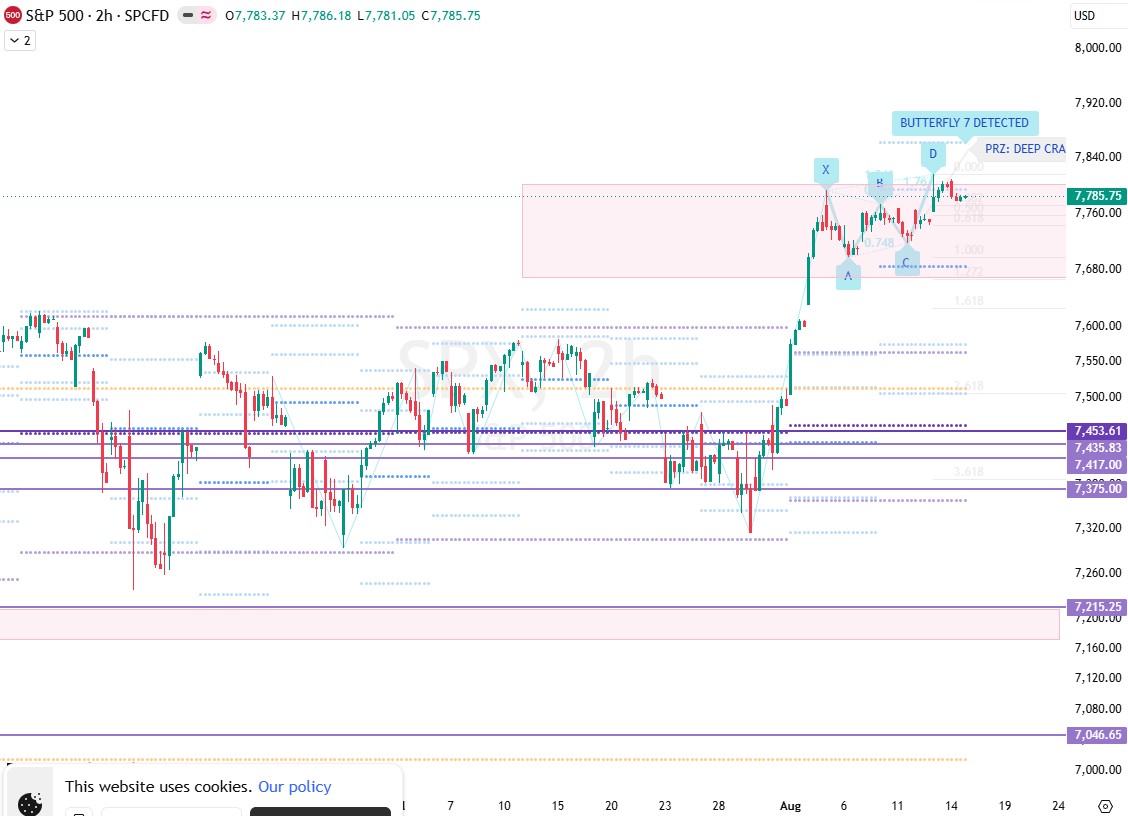Click the 7,920.00 price axis label

(x=1098, y=103)
